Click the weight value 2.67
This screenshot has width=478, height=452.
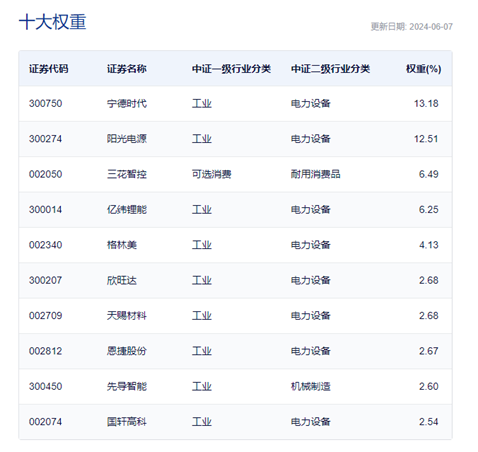[429, 351]
